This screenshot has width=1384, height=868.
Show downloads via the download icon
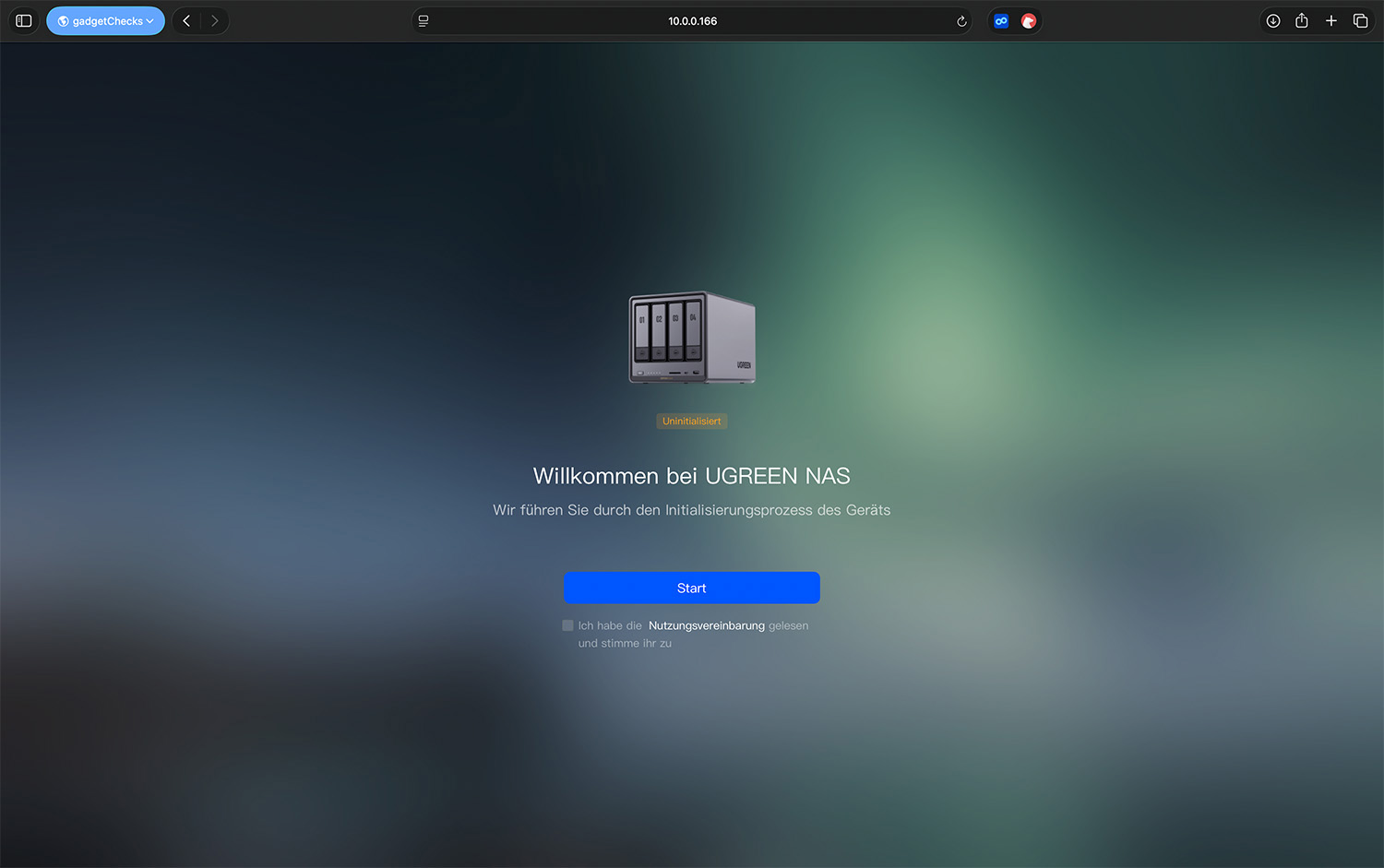(1273, 21)
